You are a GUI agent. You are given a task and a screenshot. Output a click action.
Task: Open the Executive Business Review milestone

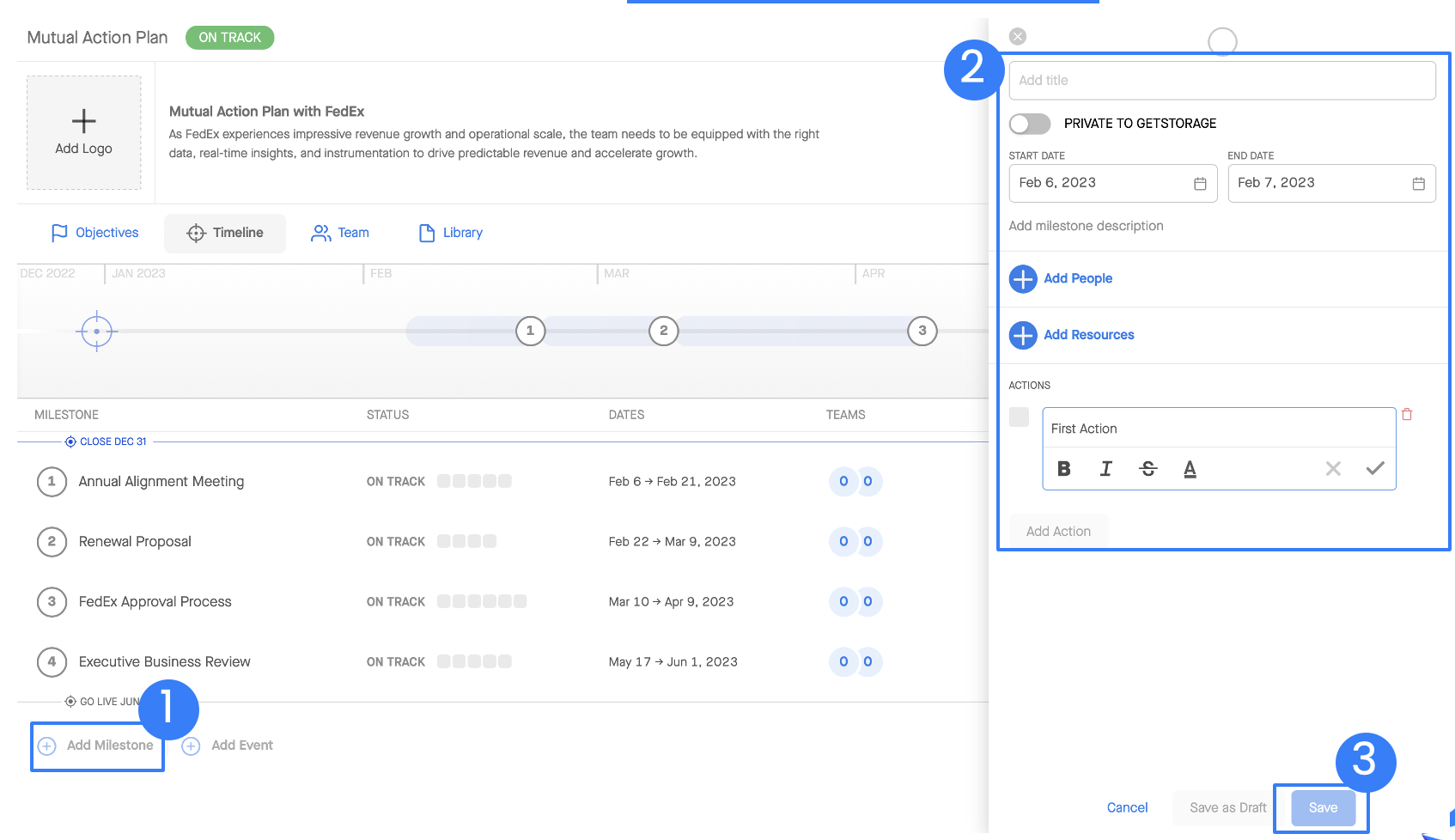point(164,661)
